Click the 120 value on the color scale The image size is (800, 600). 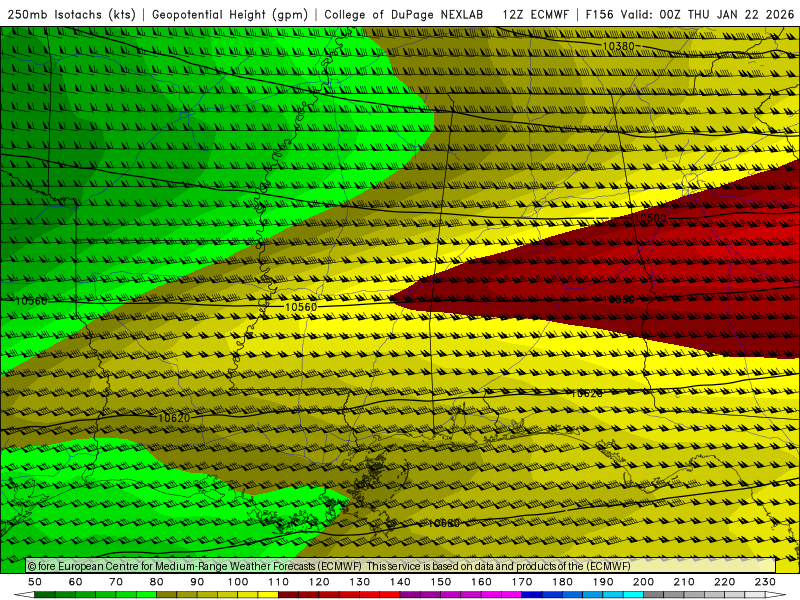[x=319, y=582]
